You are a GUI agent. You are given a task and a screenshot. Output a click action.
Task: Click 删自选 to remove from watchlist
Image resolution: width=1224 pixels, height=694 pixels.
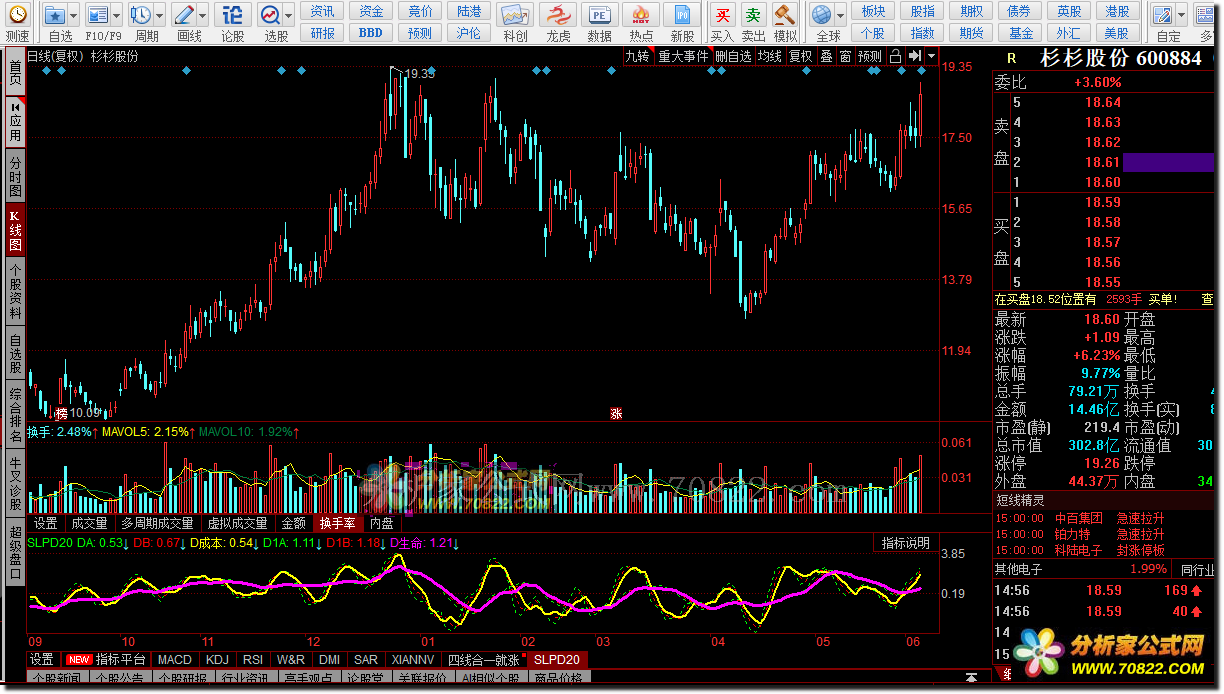coord(733,56)
